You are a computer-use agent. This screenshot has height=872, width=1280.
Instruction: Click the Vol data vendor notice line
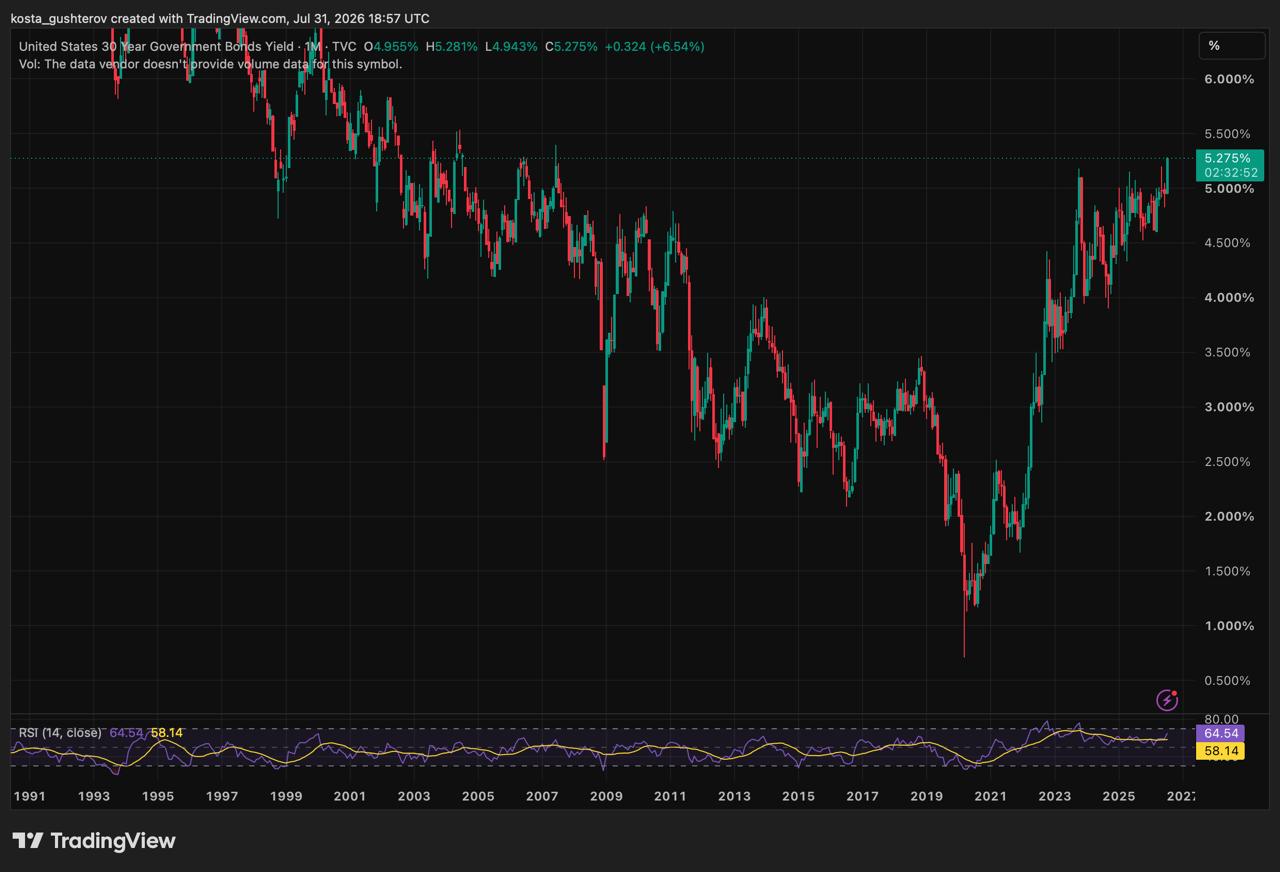click(211, 64)
